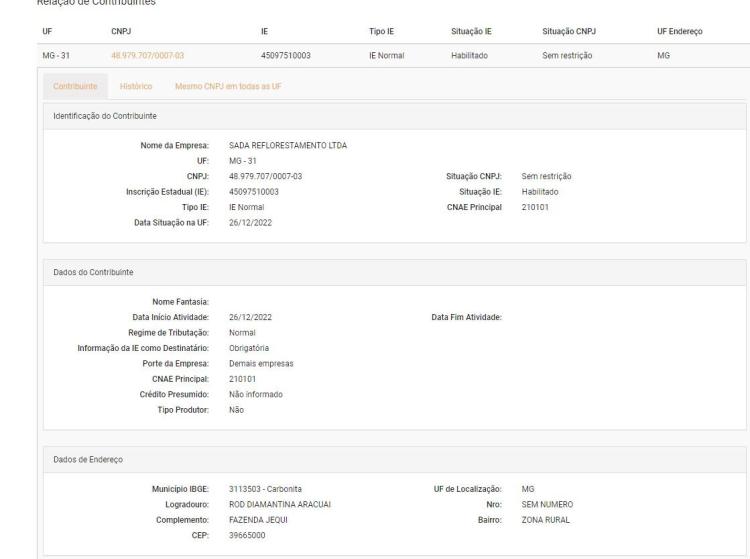The image size is (750, 559).
Task: Click UF de Localização value MG
Action: click(528, 489)
